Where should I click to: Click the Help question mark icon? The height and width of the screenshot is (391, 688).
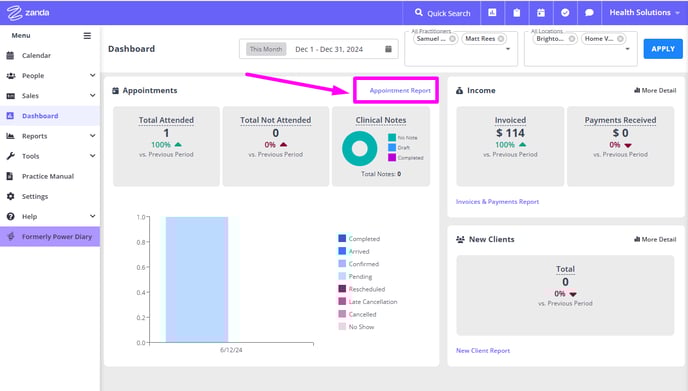[11, 216]
